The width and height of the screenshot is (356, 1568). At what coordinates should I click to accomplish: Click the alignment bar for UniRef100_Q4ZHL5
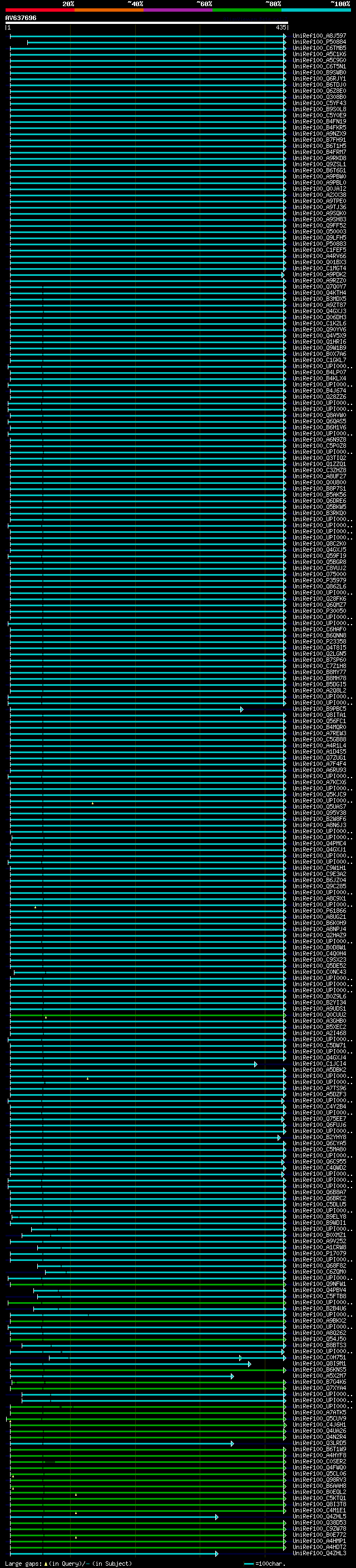click(x=115, y=1517)
